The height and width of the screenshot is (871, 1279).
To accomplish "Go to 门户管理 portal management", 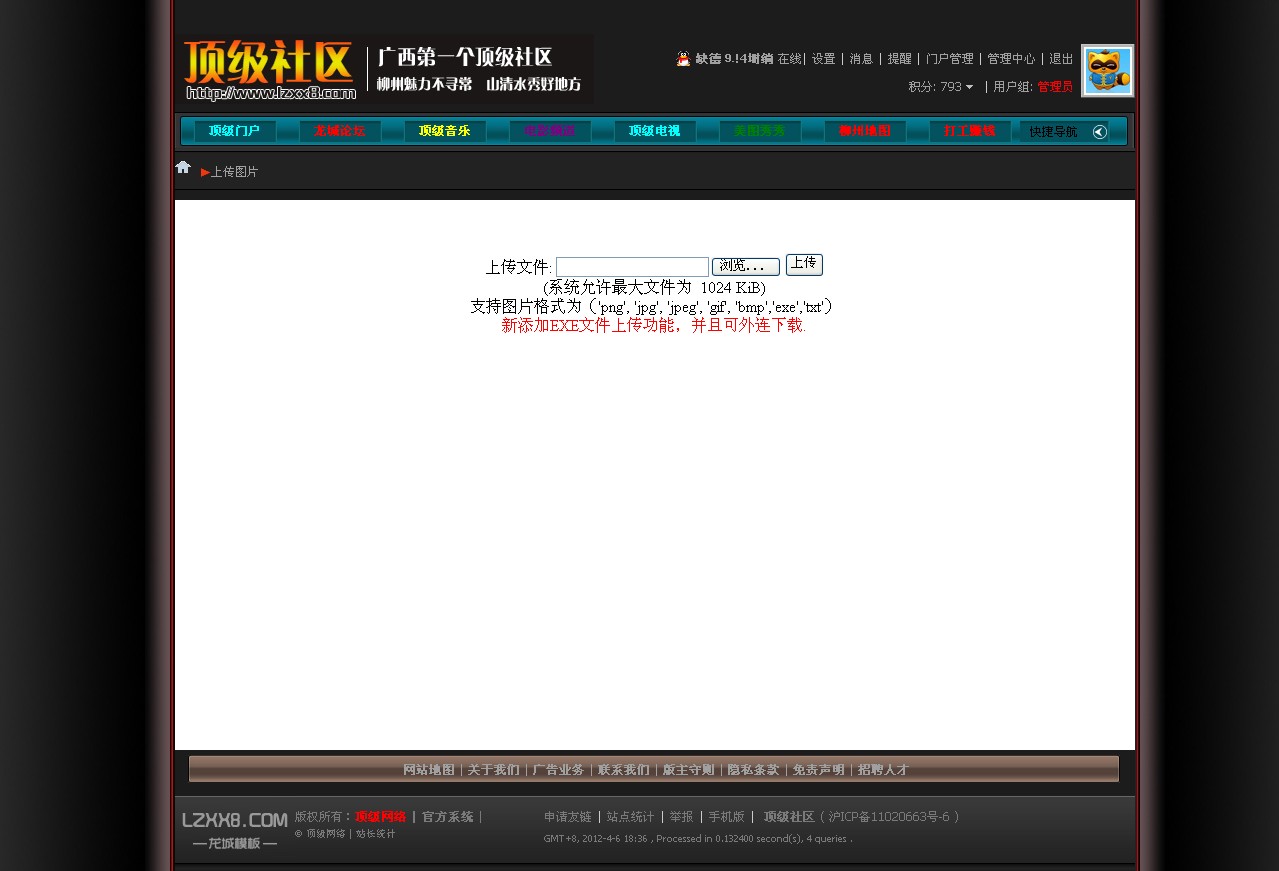I will (x=949, y=59).
